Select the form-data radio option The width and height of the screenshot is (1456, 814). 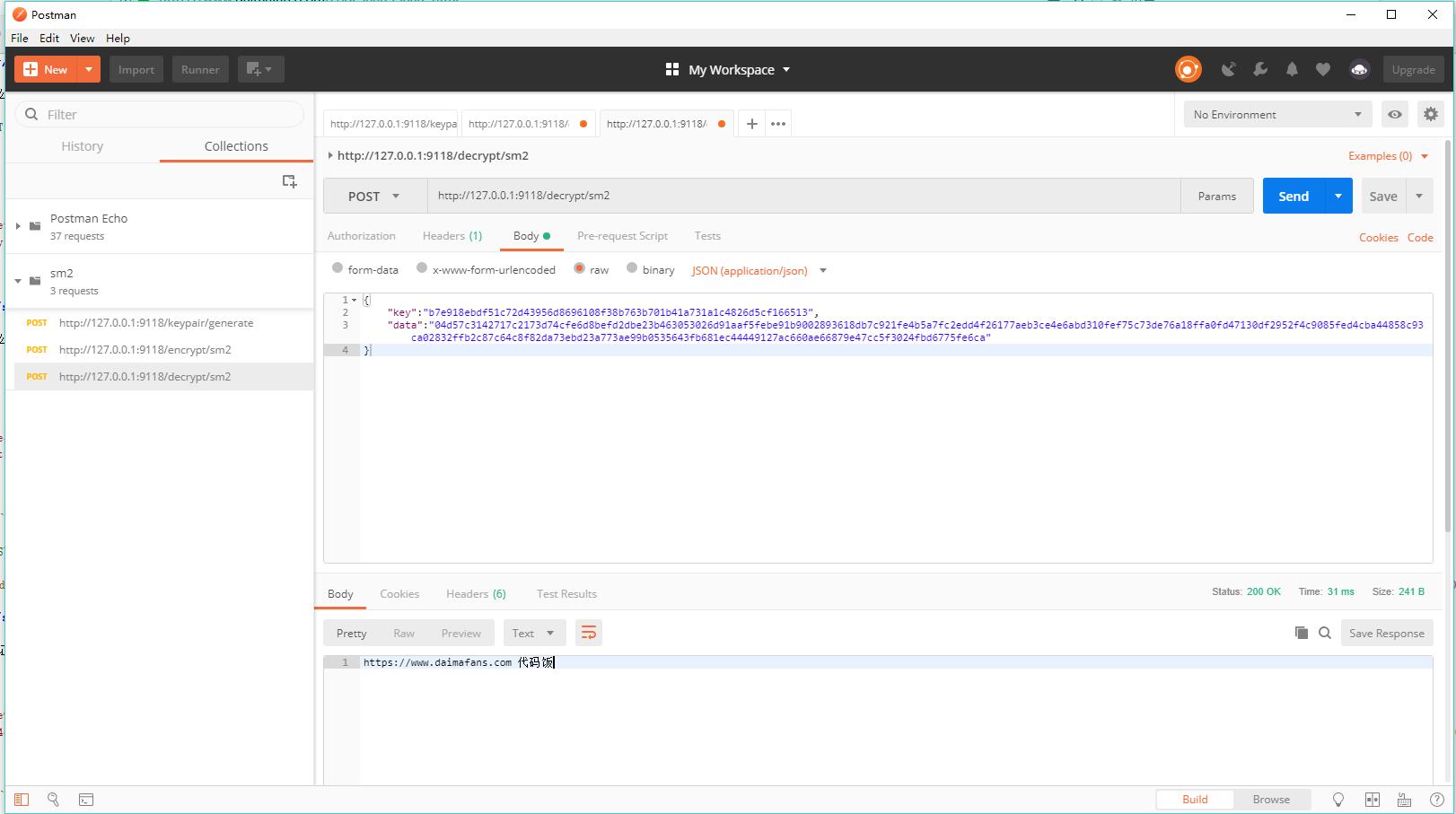pos(338,268)
